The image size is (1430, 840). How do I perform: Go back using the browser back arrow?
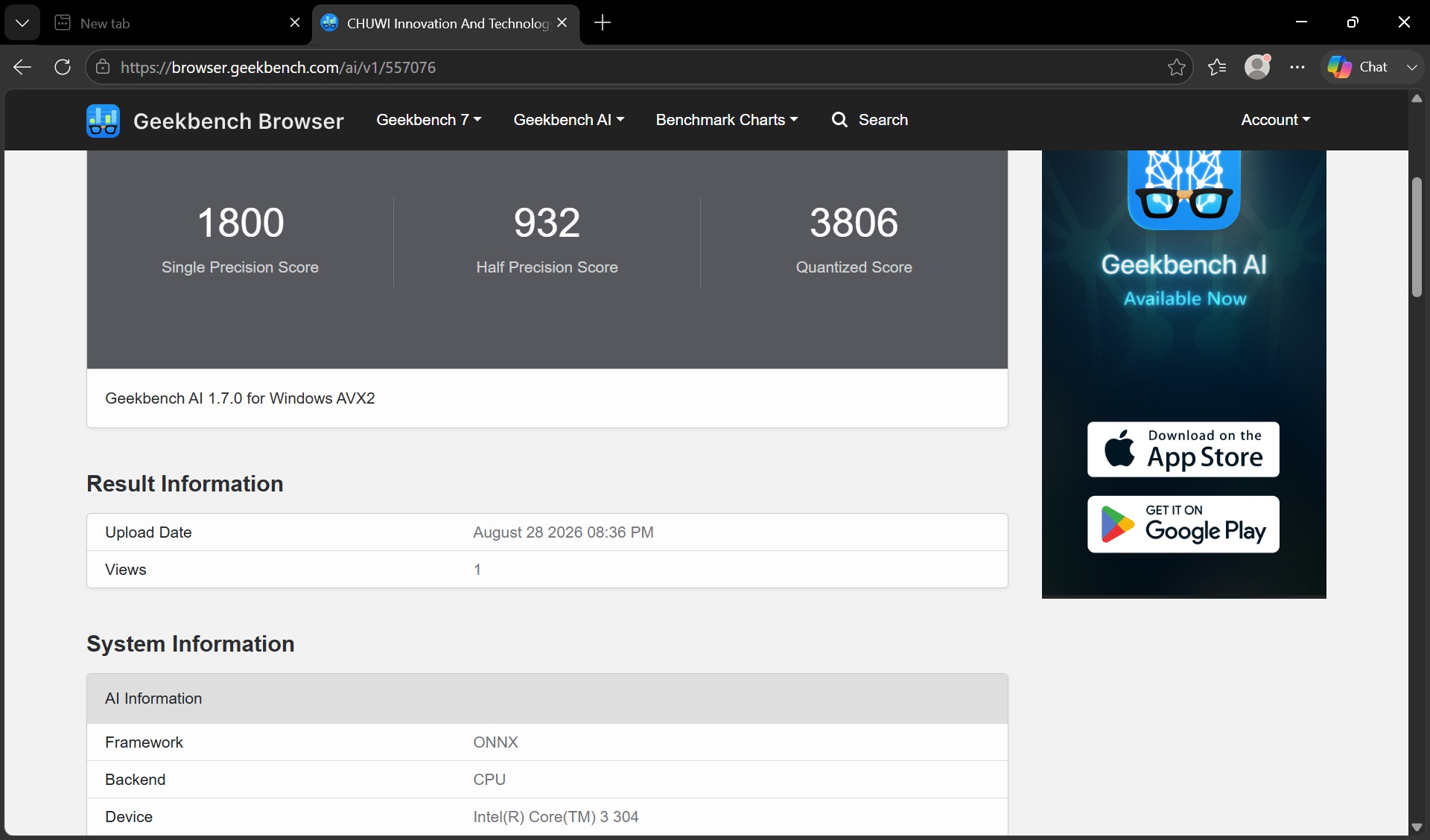[22, 67]
